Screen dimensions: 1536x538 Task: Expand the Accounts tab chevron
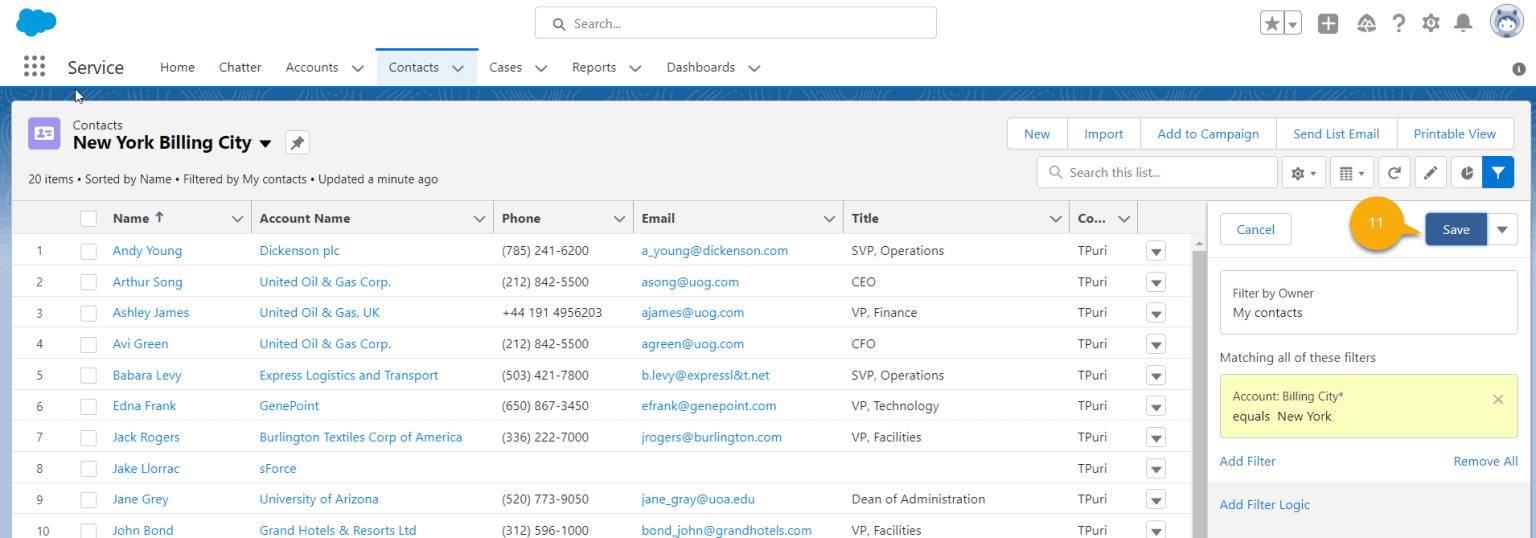(357, 69)
